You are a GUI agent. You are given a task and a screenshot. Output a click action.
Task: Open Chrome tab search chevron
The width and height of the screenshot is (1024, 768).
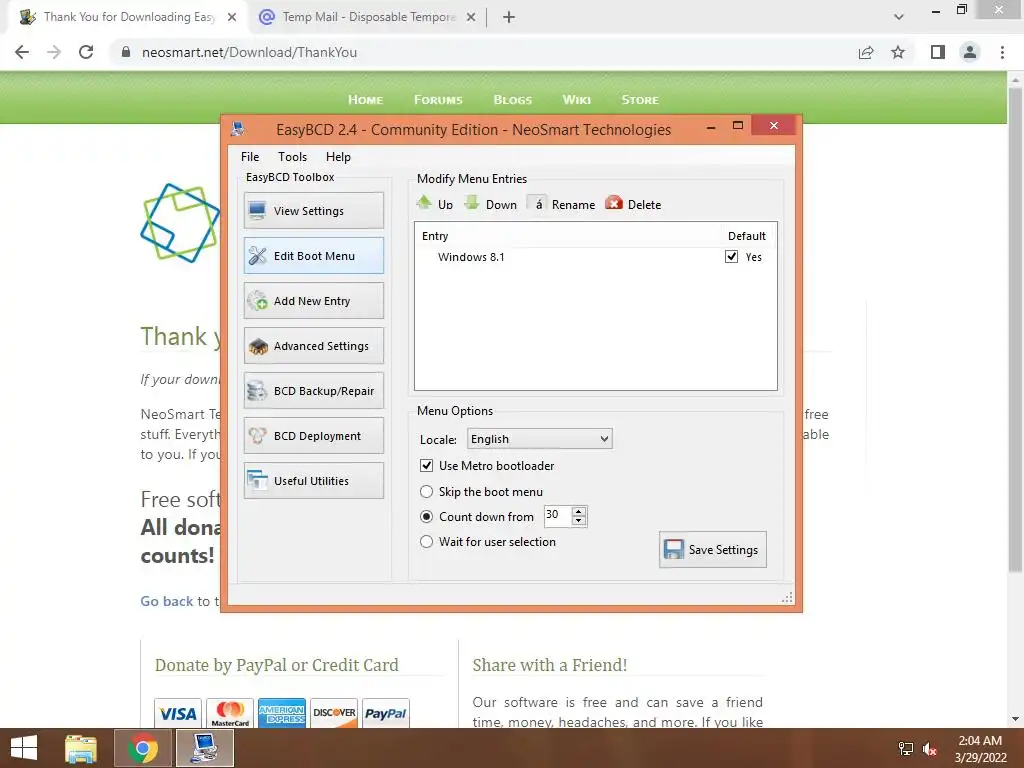tap(899, 17)
